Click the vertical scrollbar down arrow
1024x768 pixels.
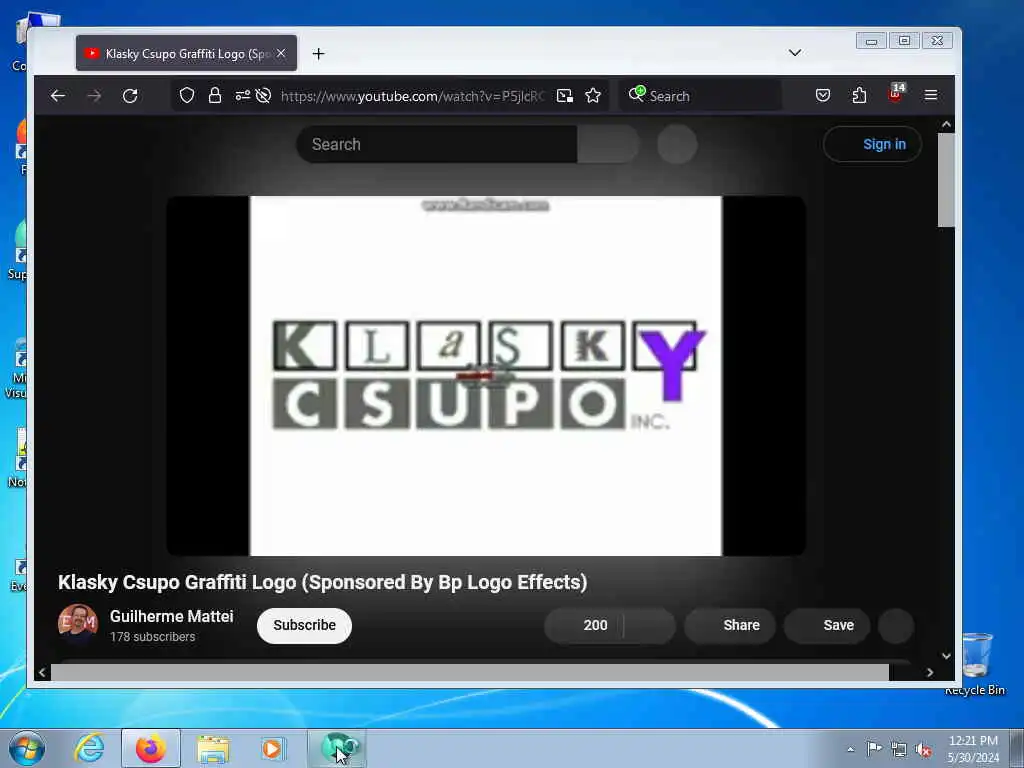click(x=946, y=656)
